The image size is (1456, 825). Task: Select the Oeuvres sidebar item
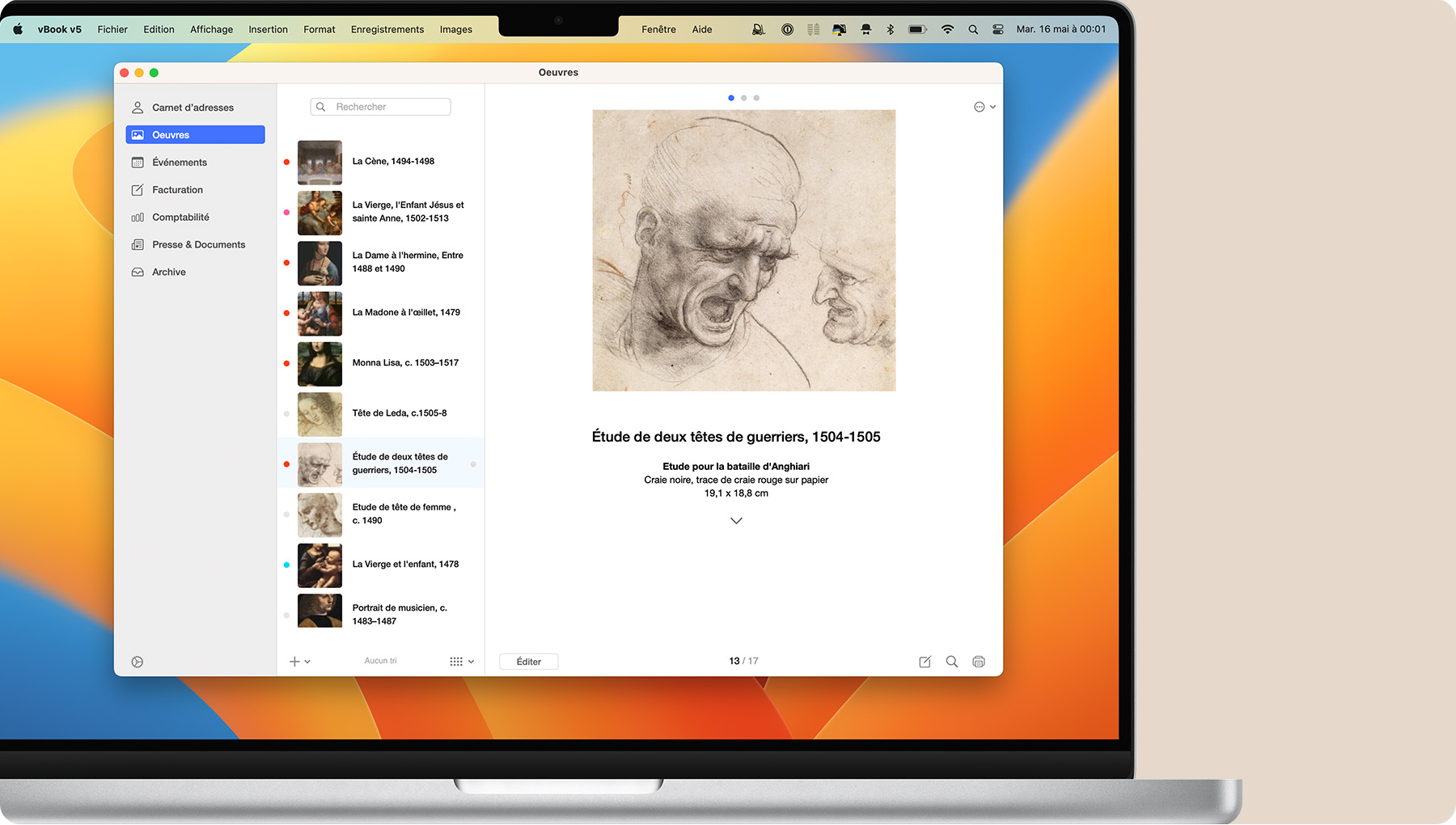[195, 135]
